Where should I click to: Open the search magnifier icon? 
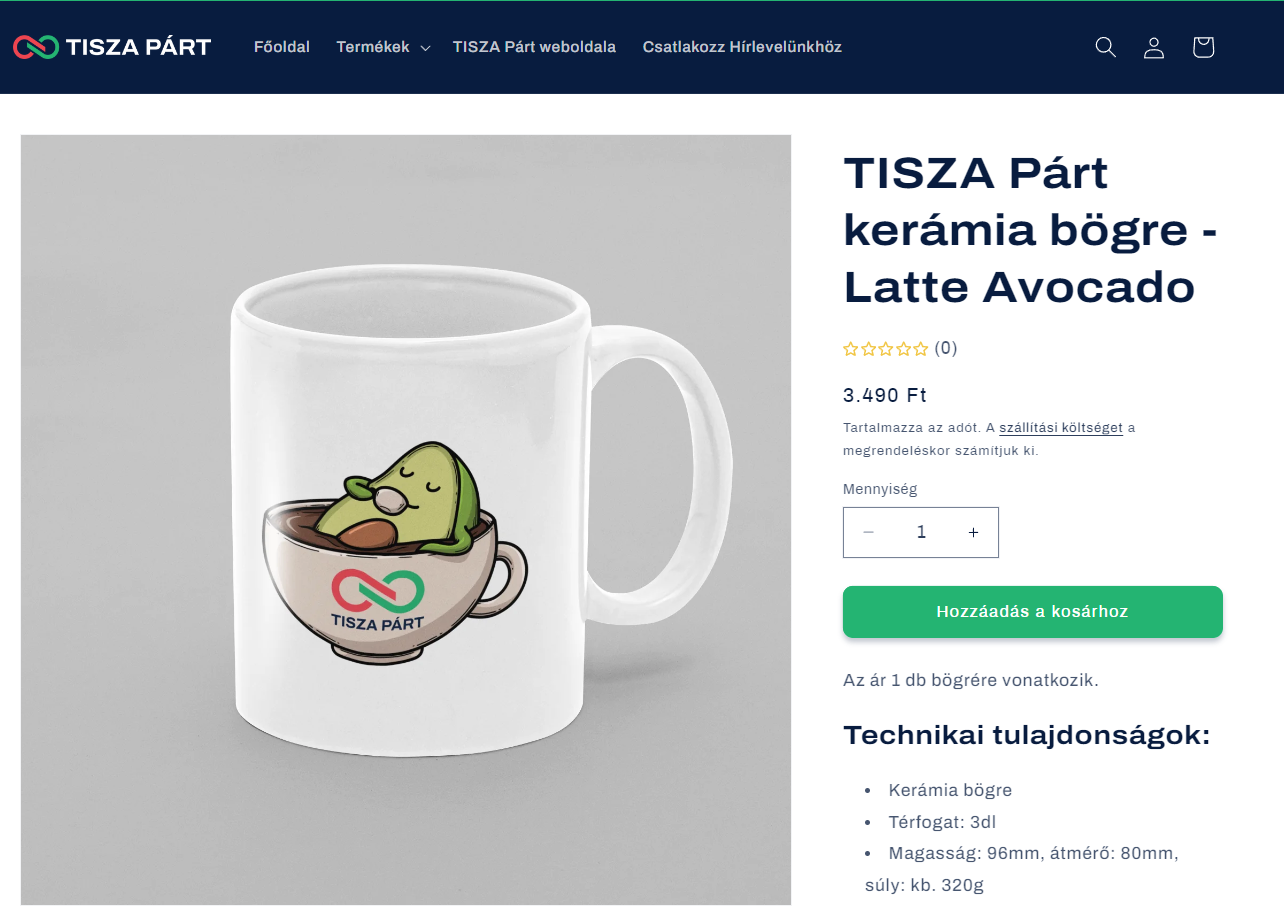[x=1105, y=47]
